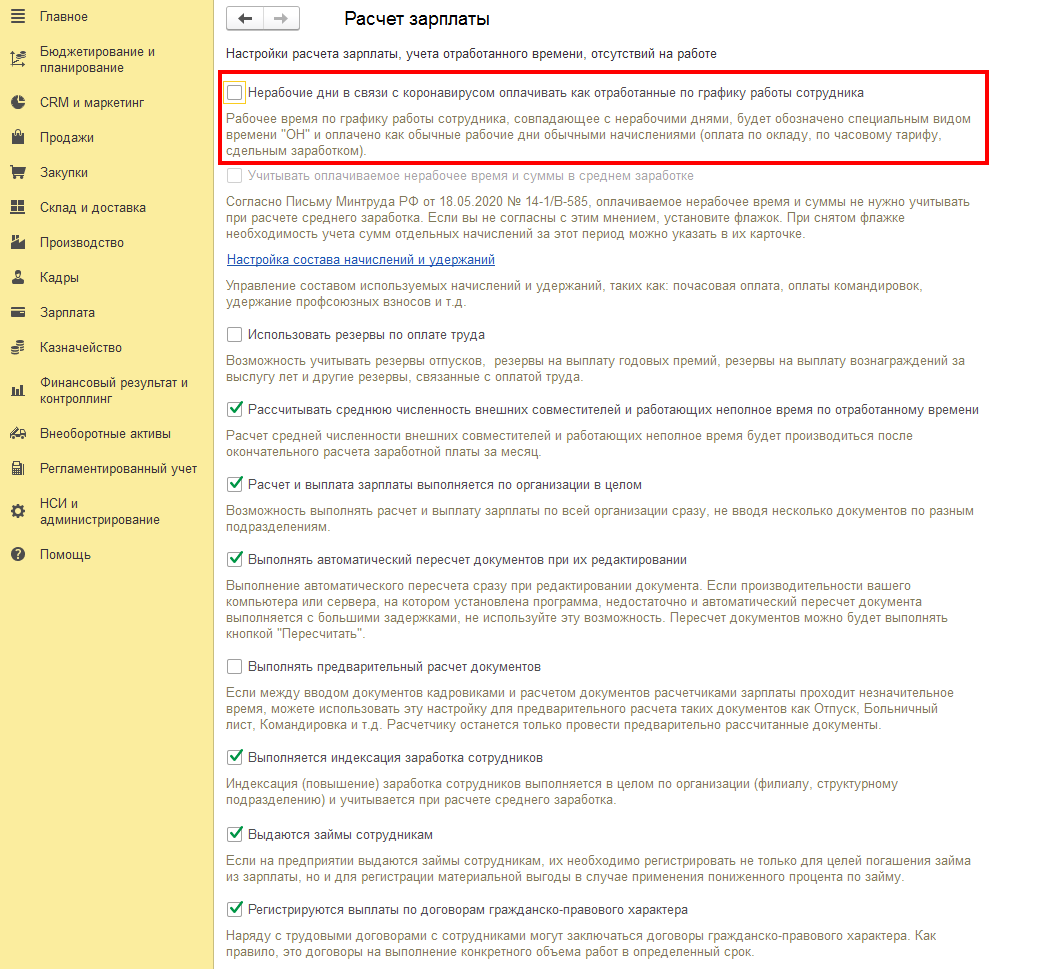Uncheck Выдаются займы сотрудникам

point(235,835)
